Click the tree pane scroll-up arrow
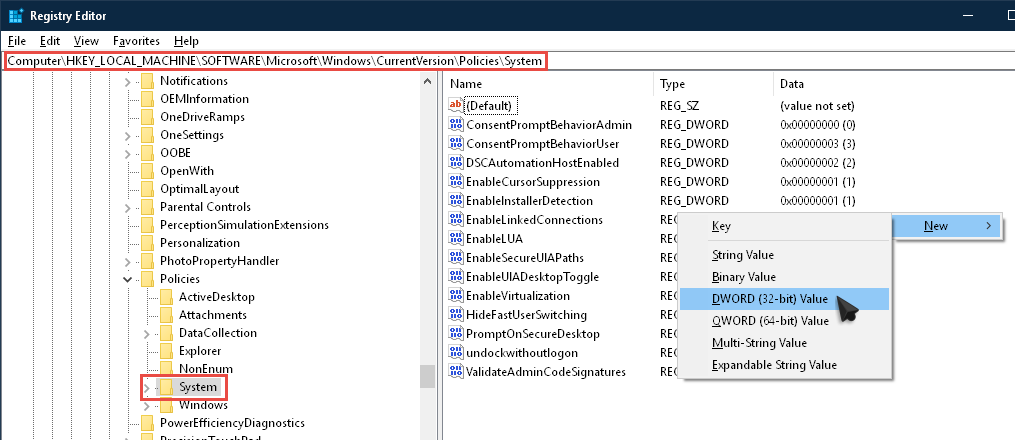 pyautogui.click(x=427, y=82)
